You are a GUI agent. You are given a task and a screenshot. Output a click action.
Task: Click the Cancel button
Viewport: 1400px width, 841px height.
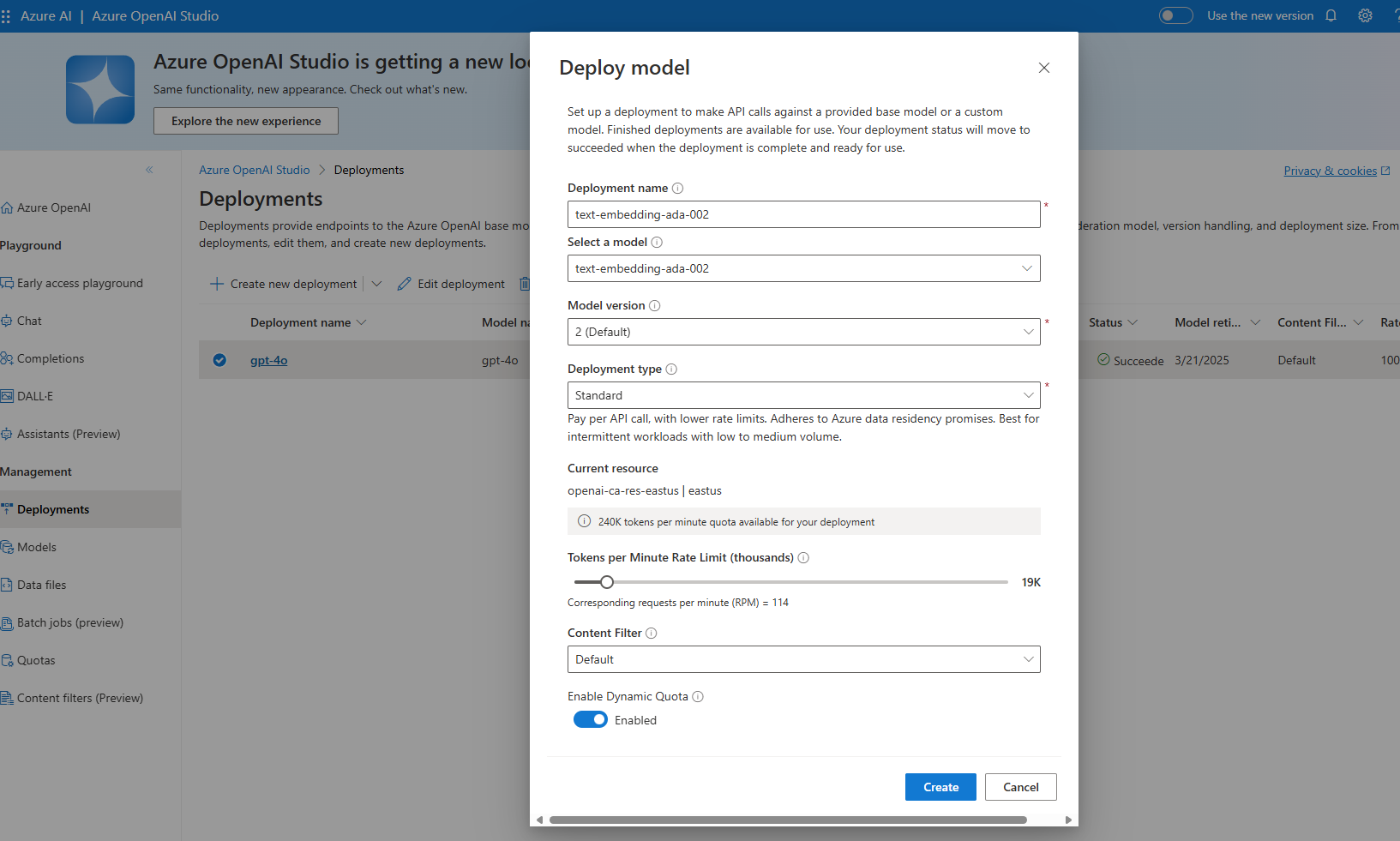pyautogui.click(x=1020, y=787)
